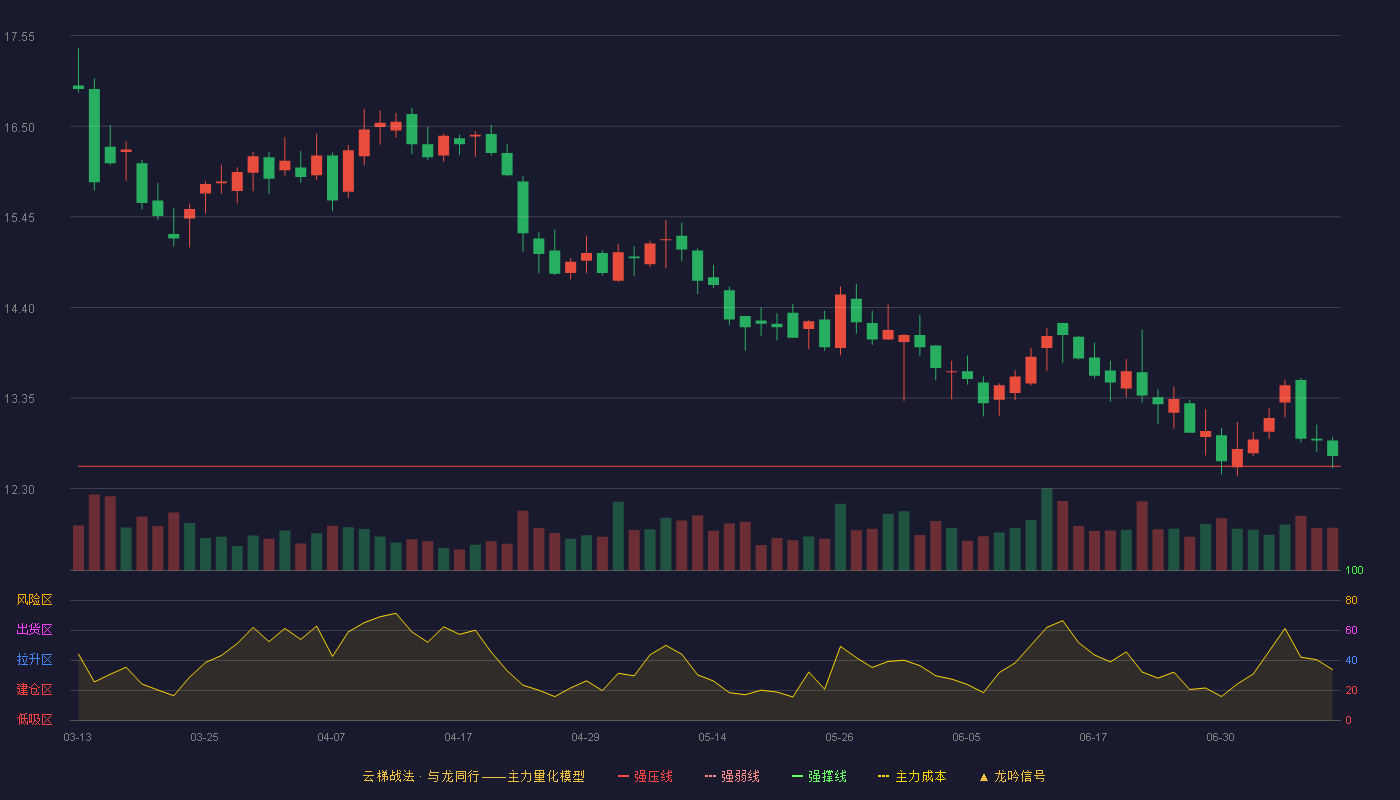Toggle the 主力成本 legend item

click(912, 776)
